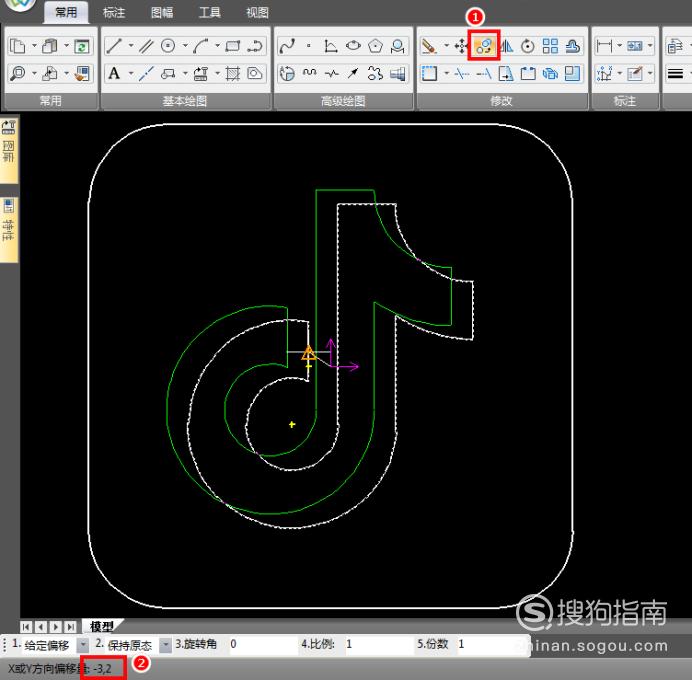Screen dimensions: 692x680
Task: Open the 特性 side panel
Action: pos(9,229)
